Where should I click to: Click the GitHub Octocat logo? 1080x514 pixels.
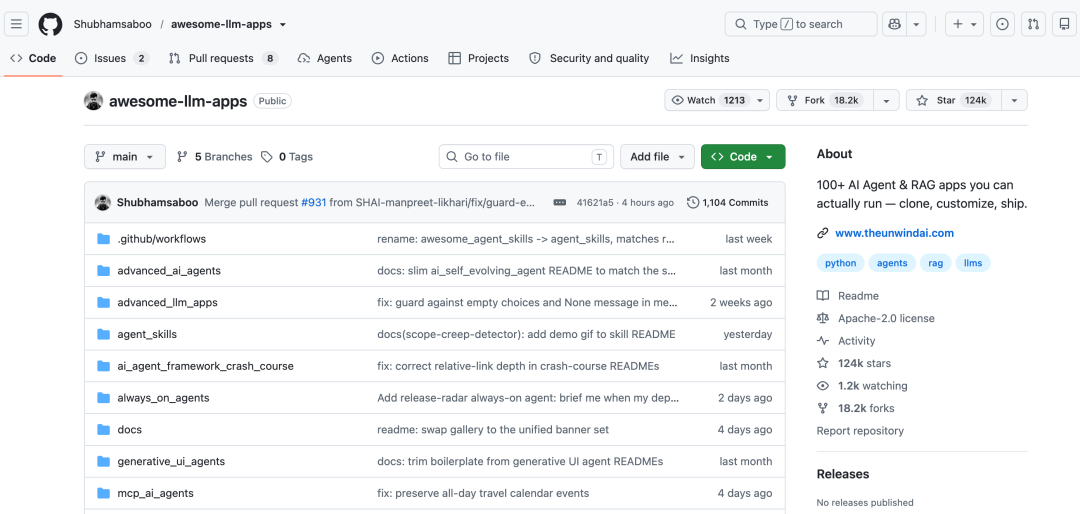click(x=50, y=24)
